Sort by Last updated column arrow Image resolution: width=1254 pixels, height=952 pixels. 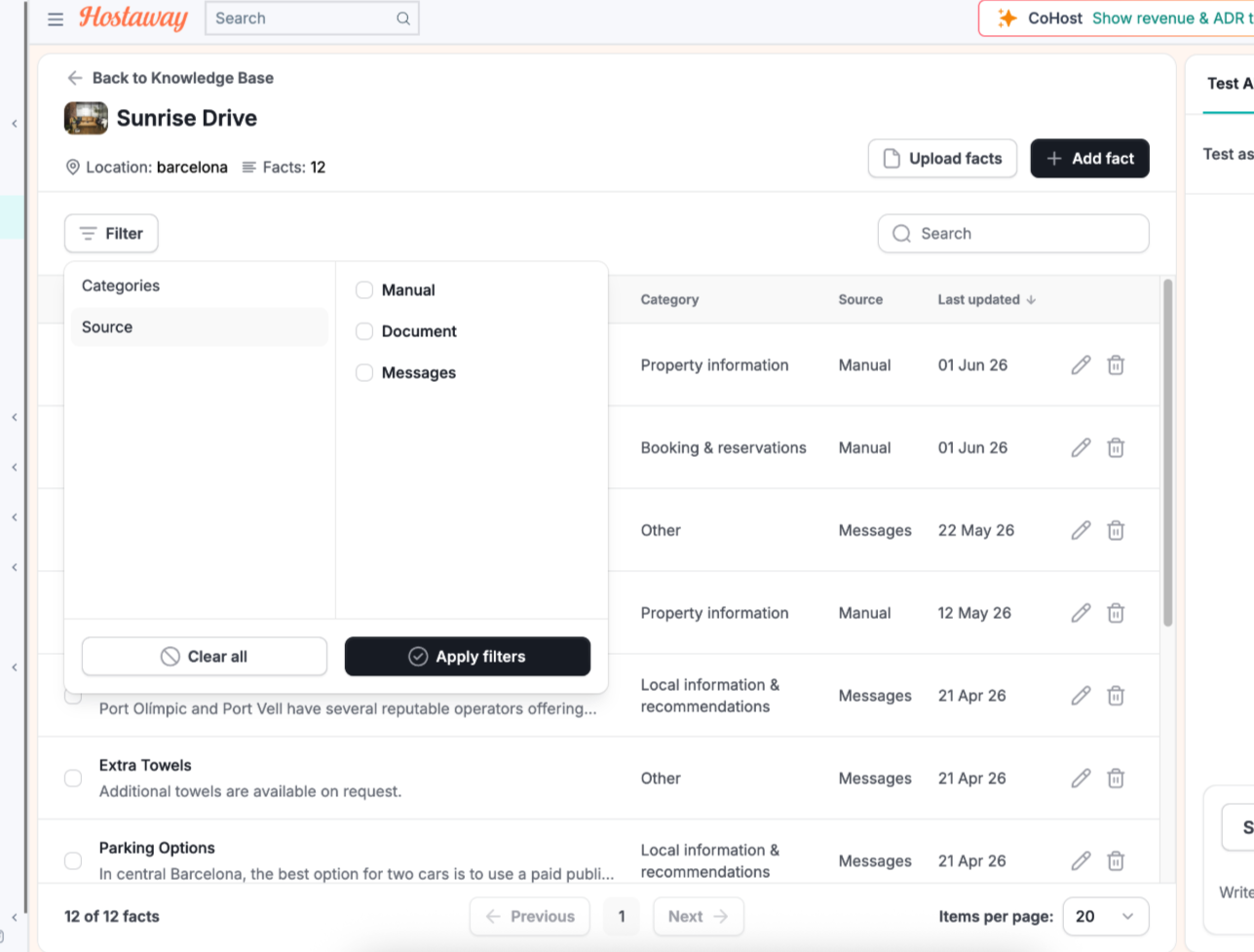(x=1031, y=300)
